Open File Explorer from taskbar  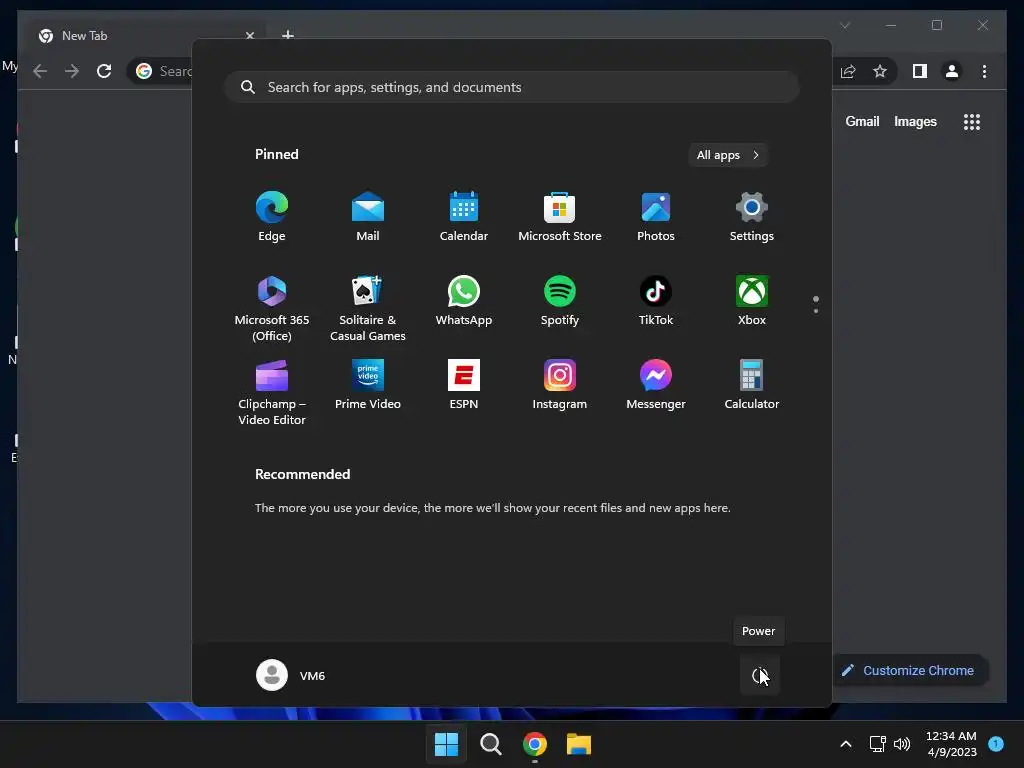(x=579, y=744)
